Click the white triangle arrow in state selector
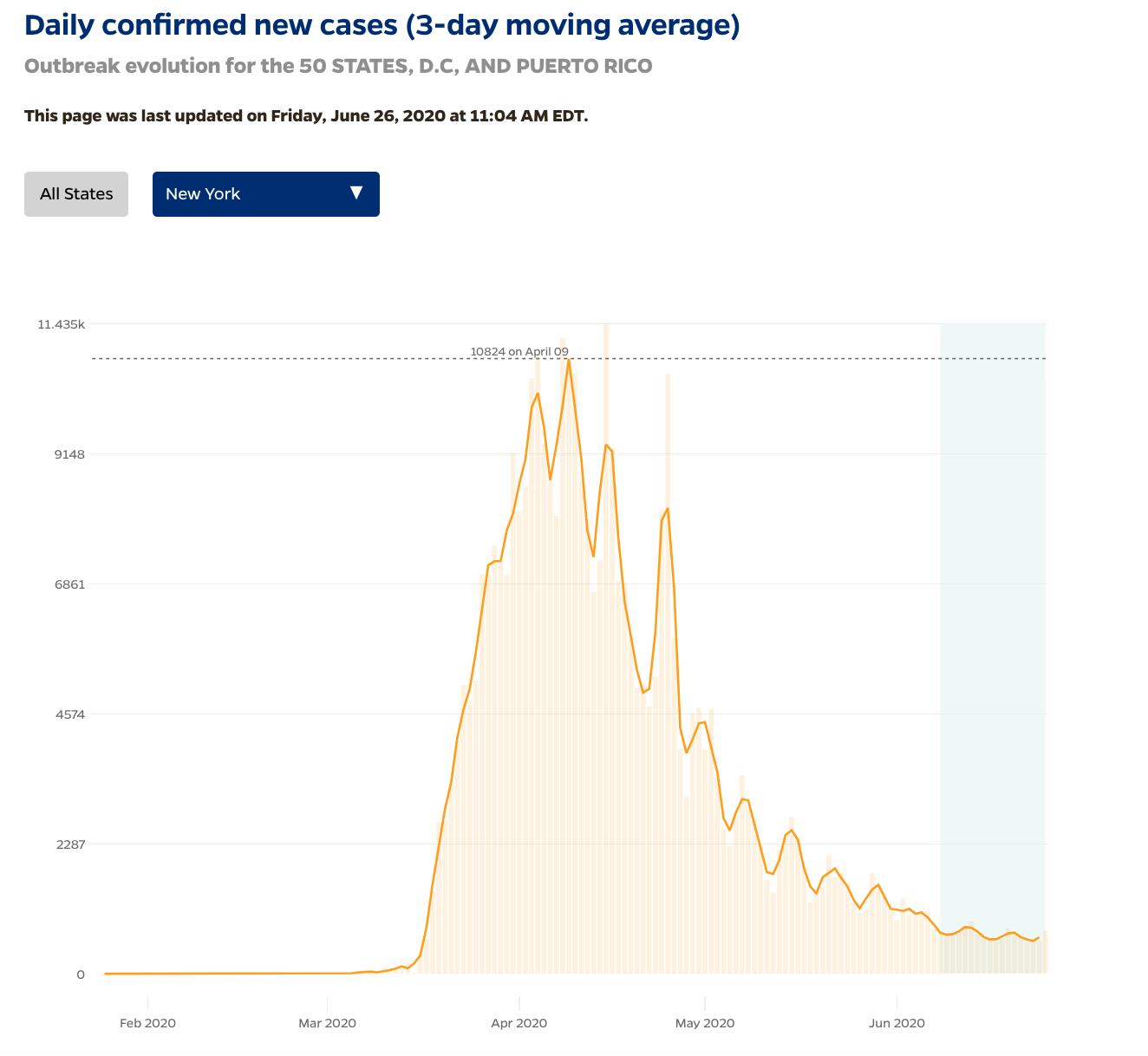The height and width of the screenshot is (1056, 1148). [x=355, y=192]
